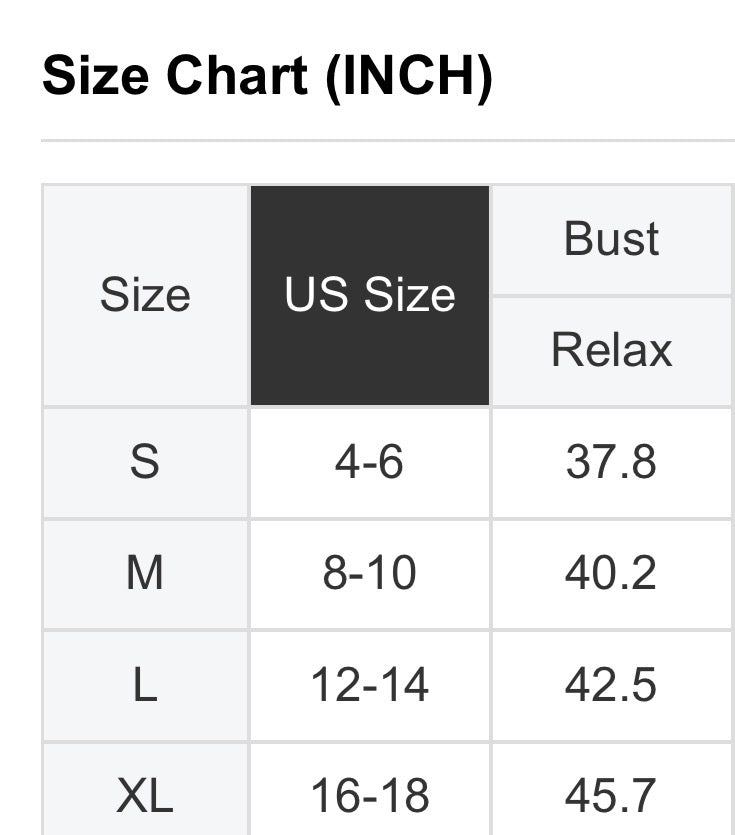Click the US size '4-6' cell
The width and height of the screenshot is (735, 835).
tap(370, 463)
